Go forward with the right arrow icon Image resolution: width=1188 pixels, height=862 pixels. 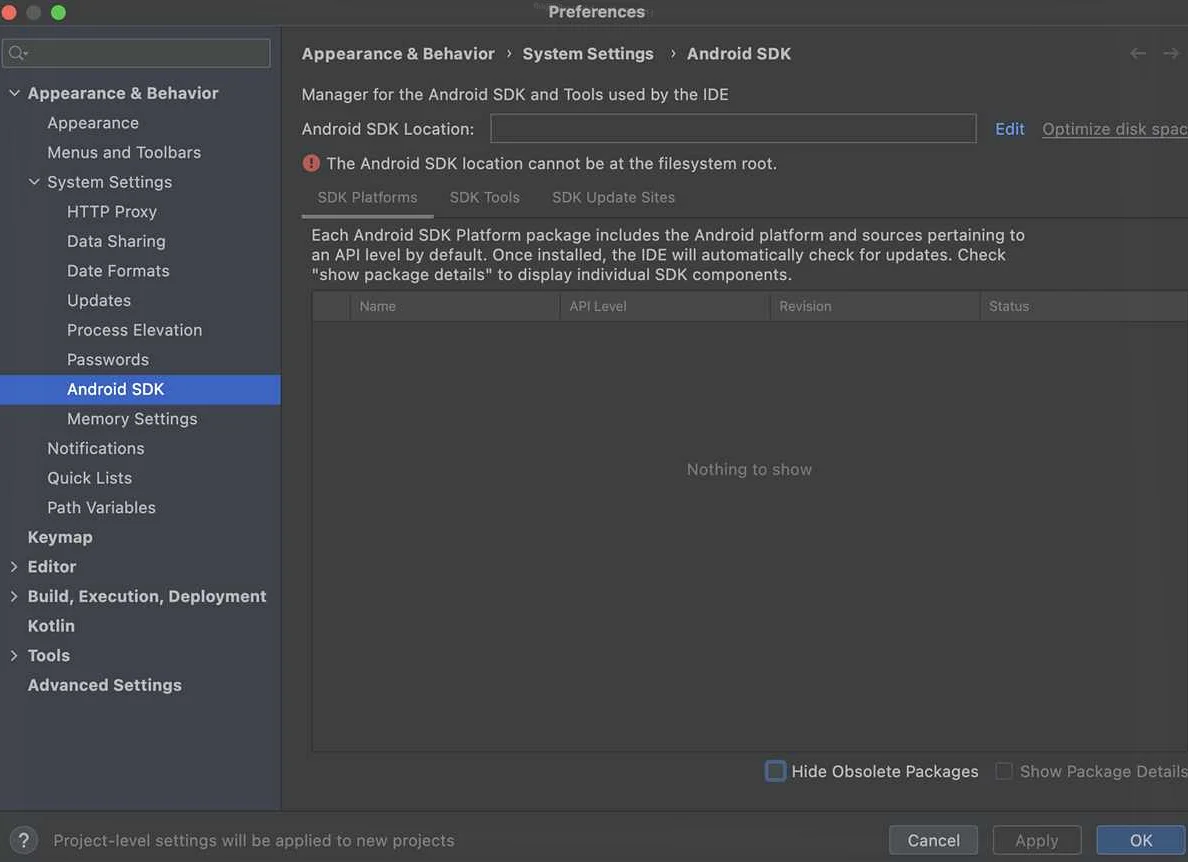[1171, 53]
